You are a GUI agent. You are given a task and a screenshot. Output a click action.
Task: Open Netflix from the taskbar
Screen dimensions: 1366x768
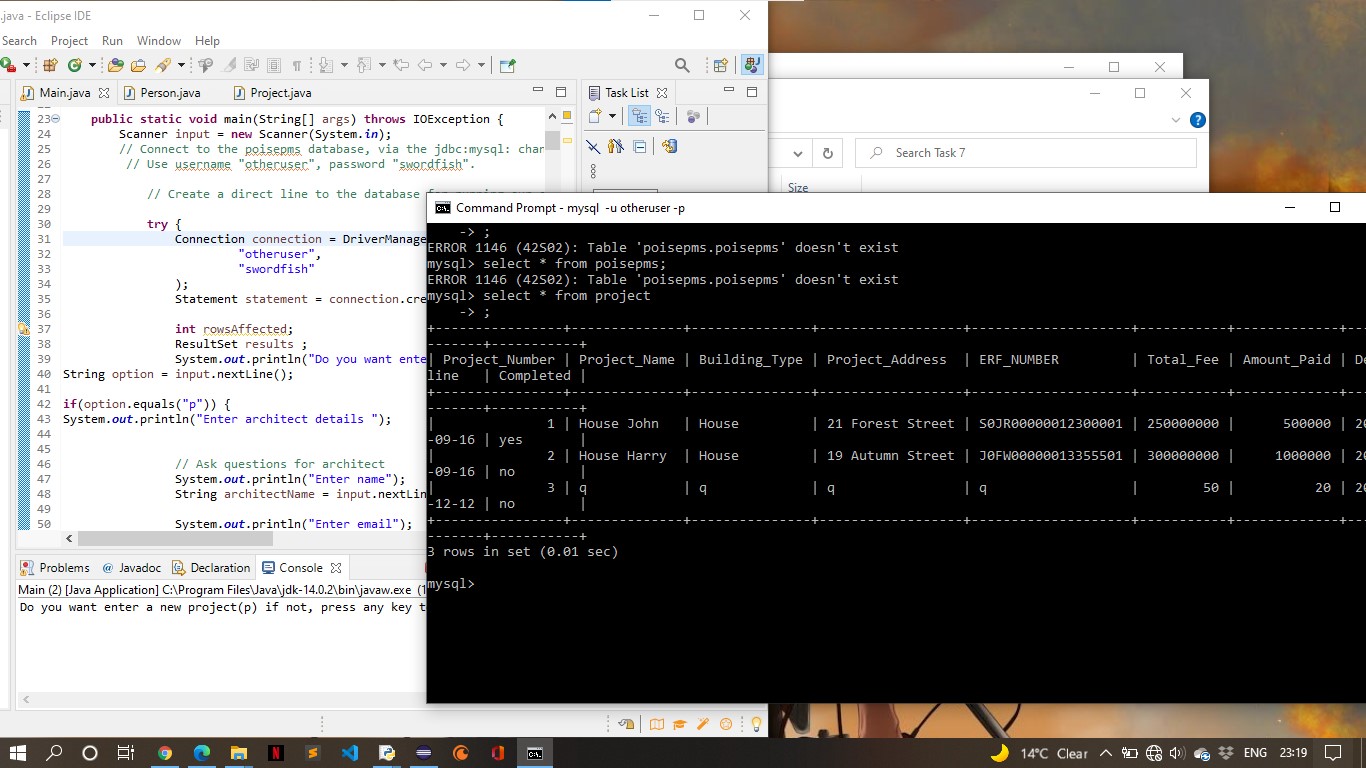275,753
